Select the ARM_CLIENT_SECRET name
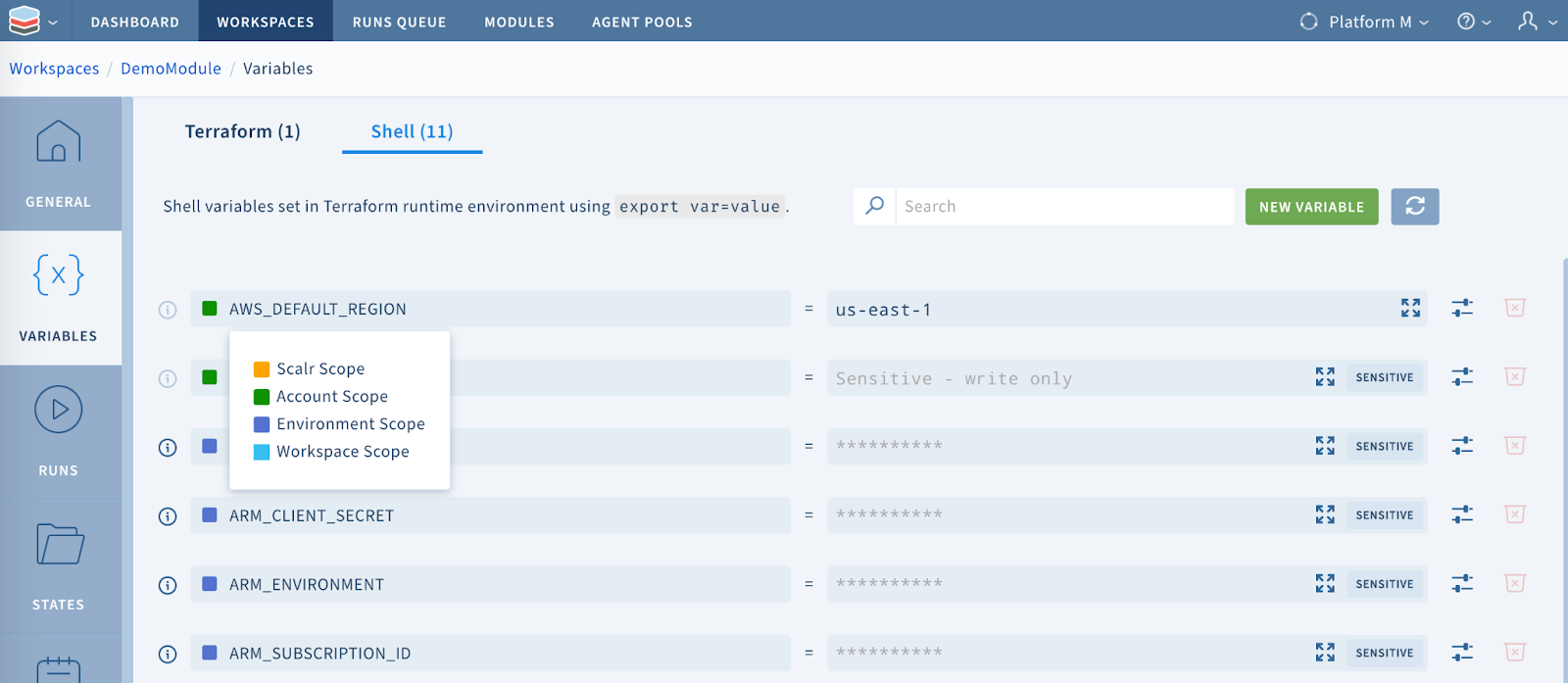 pos(312,515)
